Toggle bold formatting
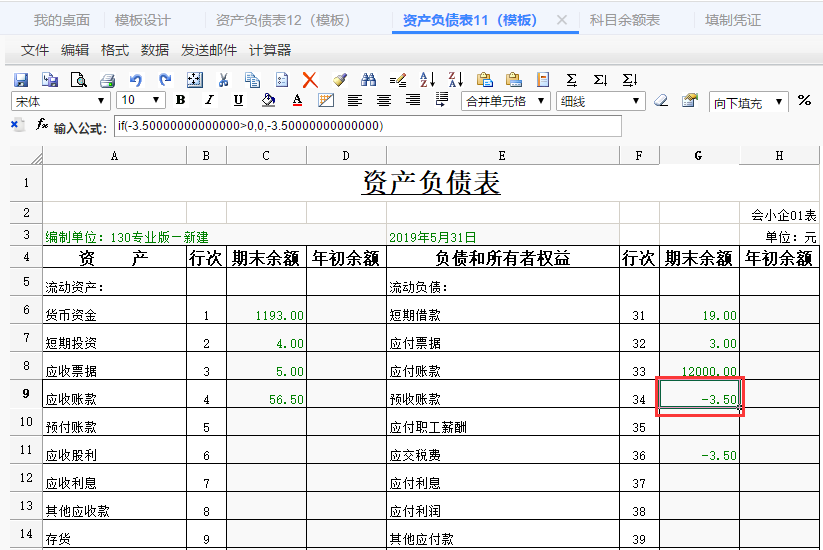Screen dimensions: 823x550 click(181, 101)
